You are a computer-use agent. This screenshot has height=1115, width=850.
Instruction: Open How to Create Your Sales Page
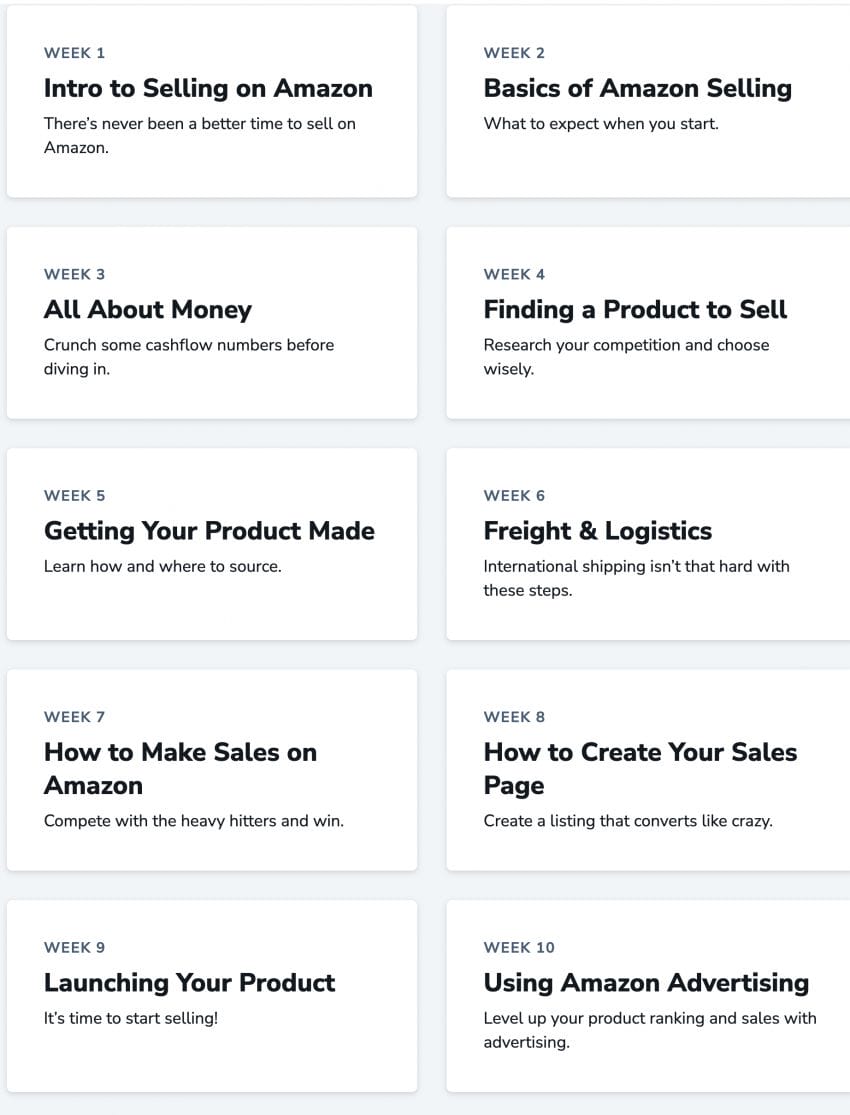tap(640, 768)
